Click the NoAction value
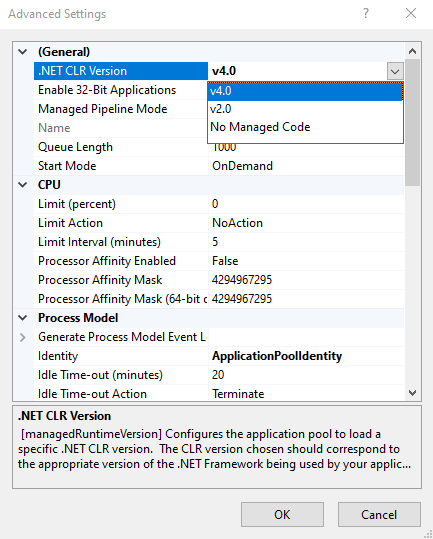433x539 pixels. 237,223
